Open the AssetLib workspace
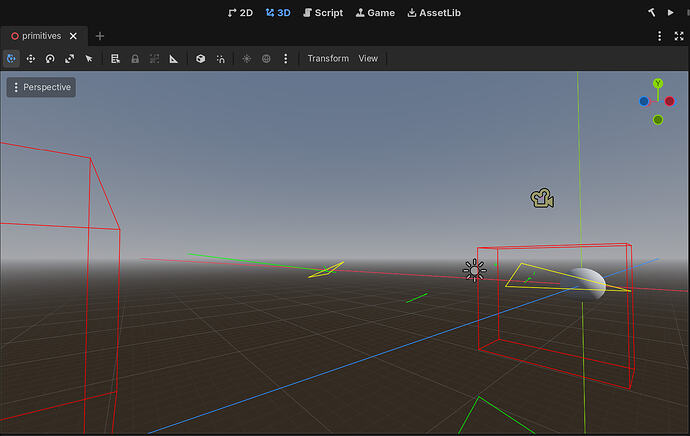690x436 pixels. pyautogui.click(x=434, y=13)
